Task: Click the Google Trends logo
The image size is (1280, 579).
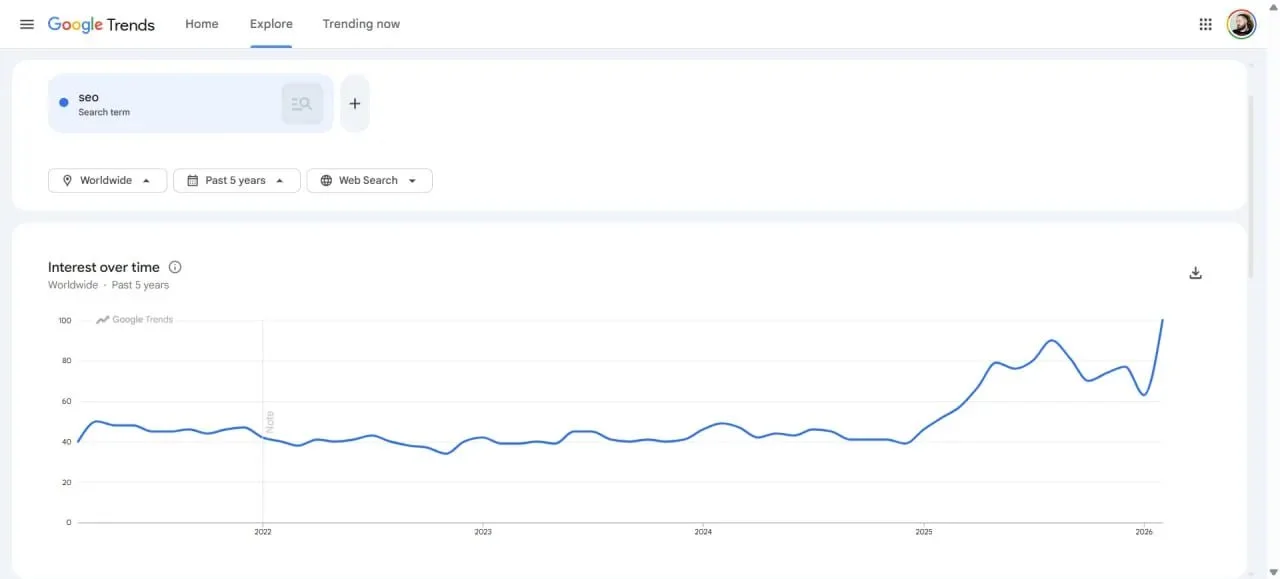Action: tap(101, 24)
